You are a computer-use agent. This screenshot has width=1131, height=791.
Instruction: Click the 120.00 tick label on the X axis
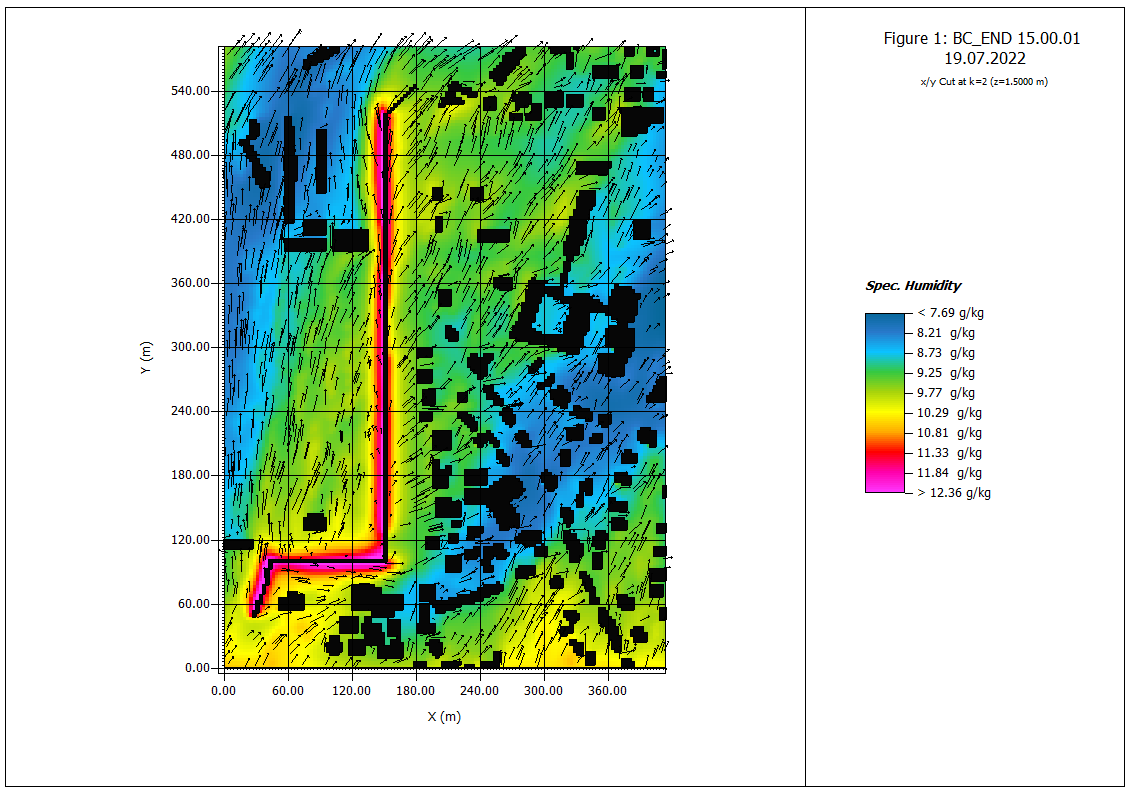point(351,691)
